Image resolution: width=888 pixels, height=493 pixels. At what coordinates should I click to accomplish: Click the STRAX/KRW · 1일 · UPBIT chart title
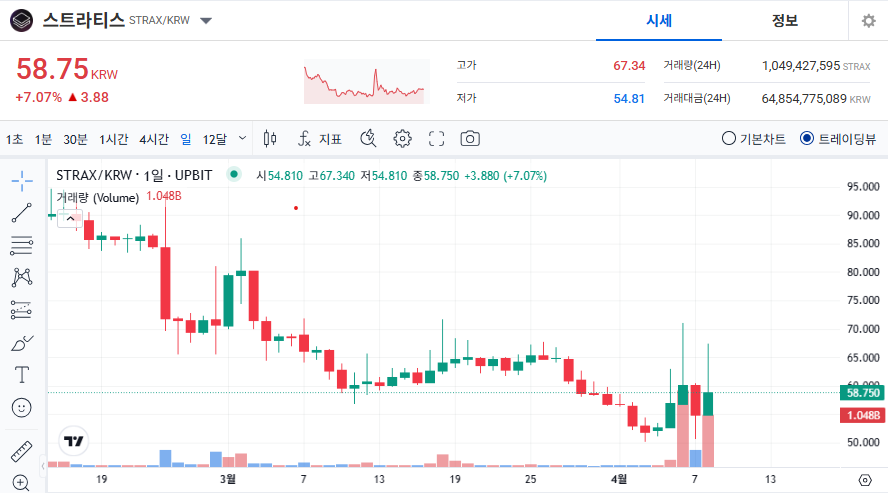tap(134, 175)
